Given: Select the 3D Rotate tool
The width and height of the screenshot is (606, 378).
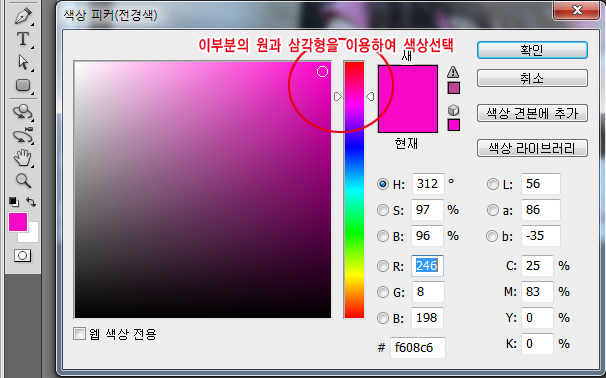Looking at the screenshot, I should [23, 112].
